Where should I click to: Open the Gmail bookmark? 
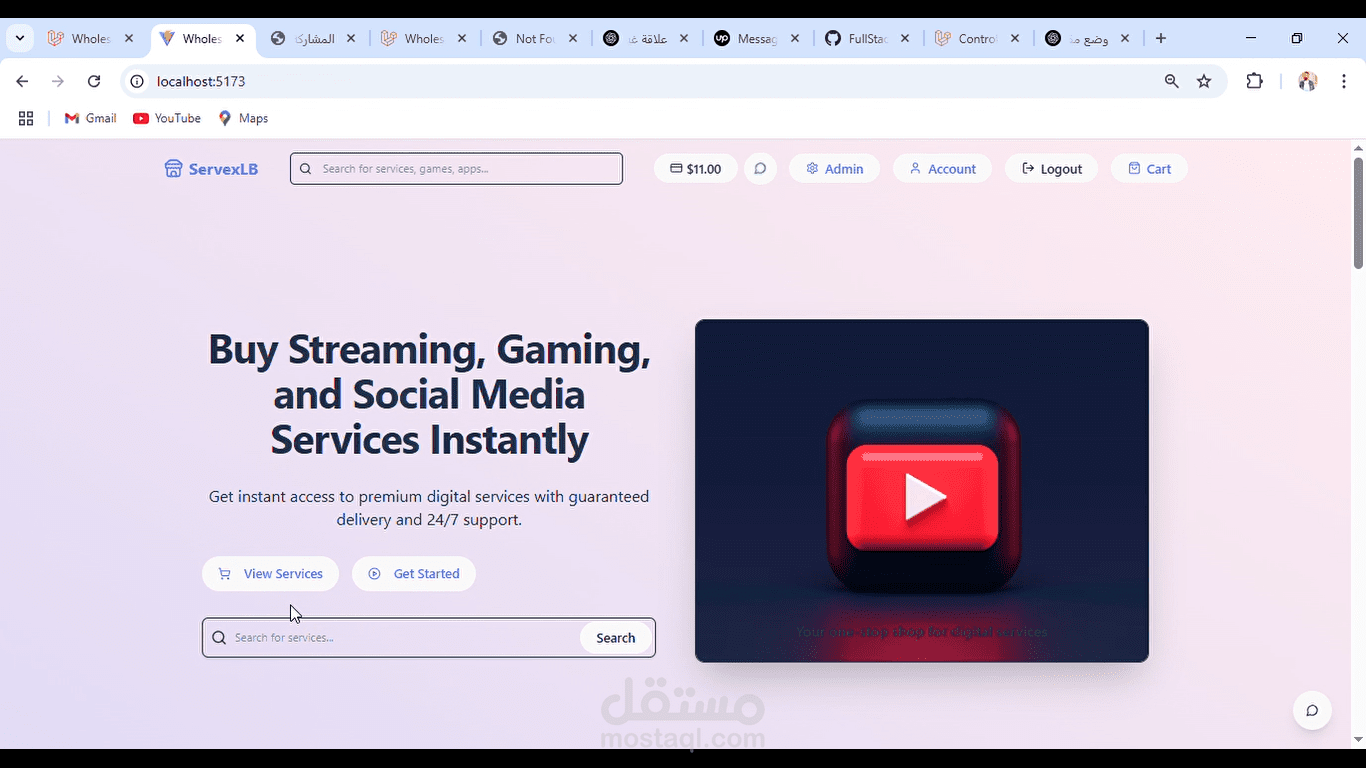(x=91, y=118)
